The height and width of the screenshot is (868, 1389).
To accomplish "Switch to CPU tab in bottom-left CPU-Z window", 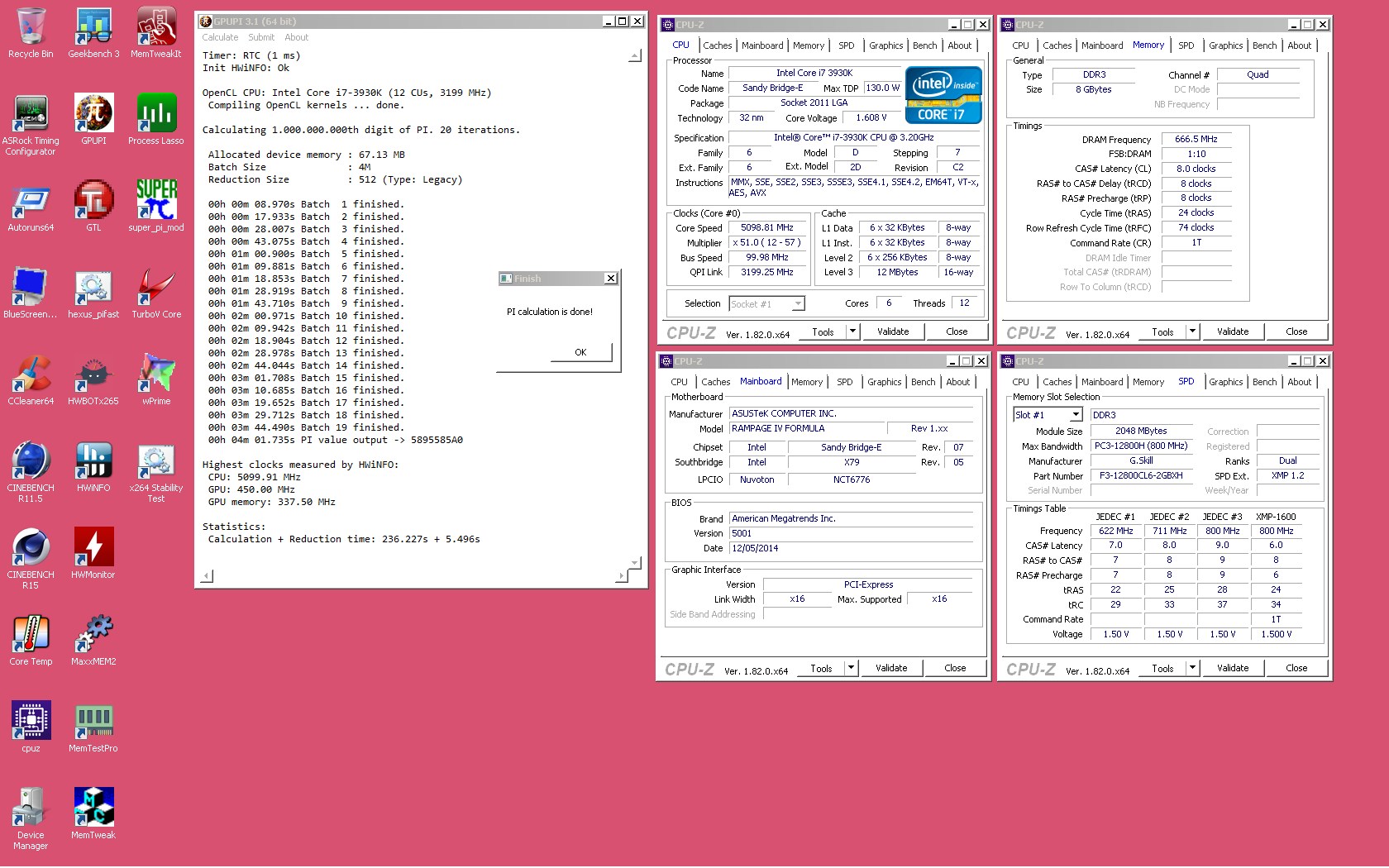I will point(679,382).
